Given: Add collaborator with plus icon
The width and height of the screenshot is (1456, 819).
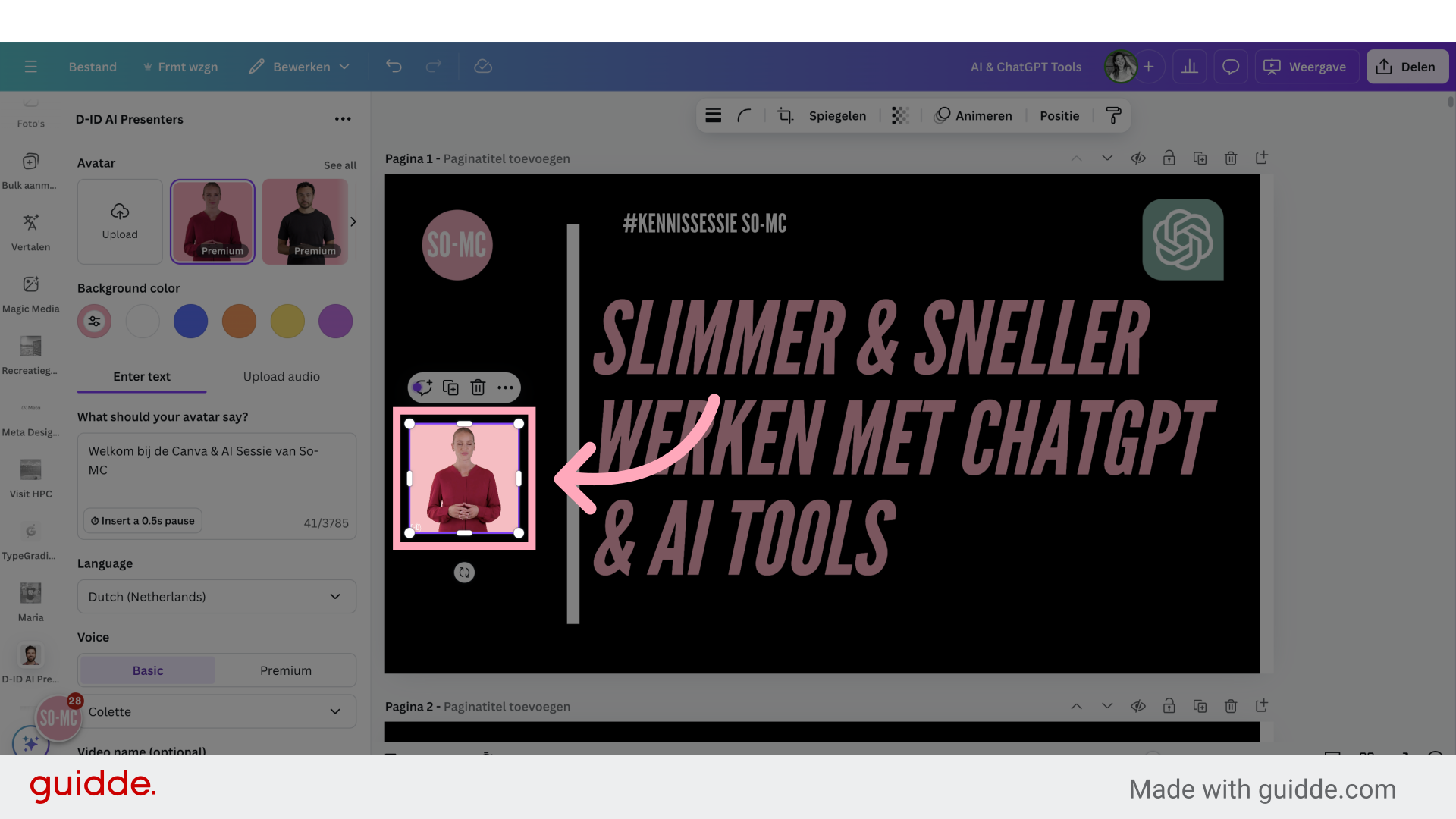Looking at the screenshot, I should (x=1149, y=67).
